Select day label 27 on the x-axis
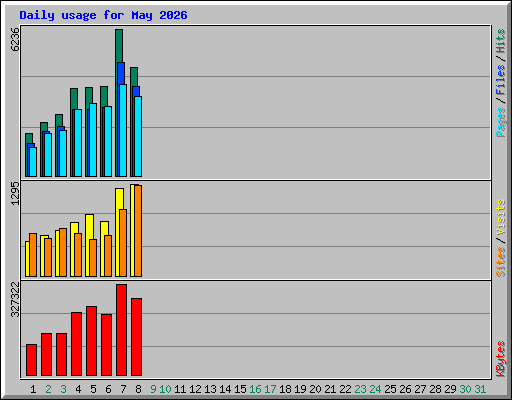The height and width of the screenshot is (400, 512). [420, 389]
